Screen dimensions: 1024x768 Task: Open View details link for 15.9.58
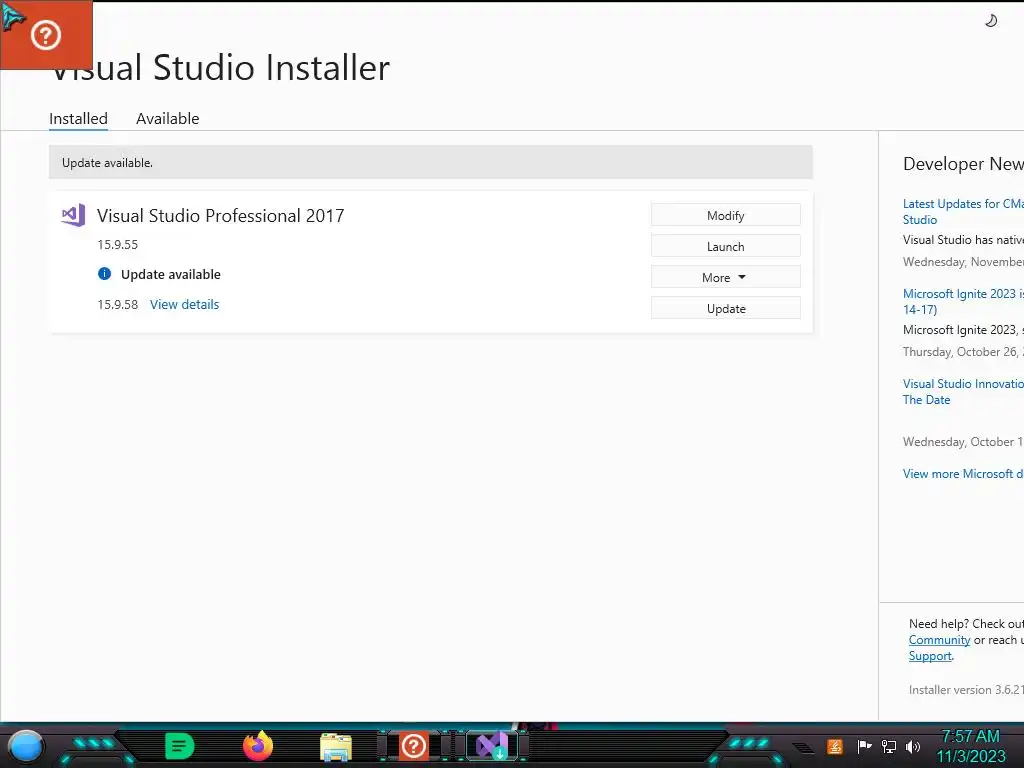pyautogui.click(x=184, y=304)
